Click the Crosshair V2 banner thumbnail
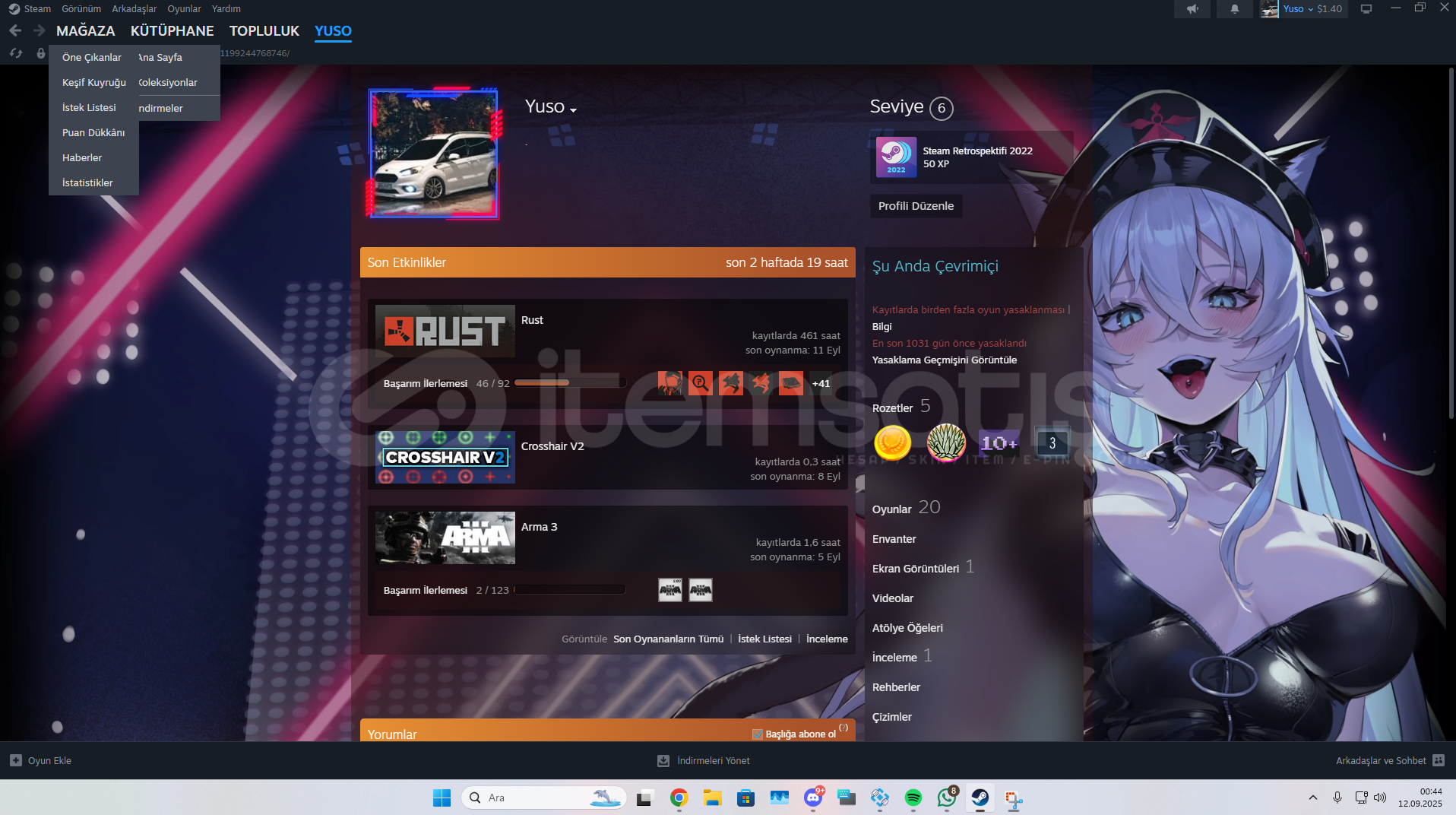 point(445,458)
